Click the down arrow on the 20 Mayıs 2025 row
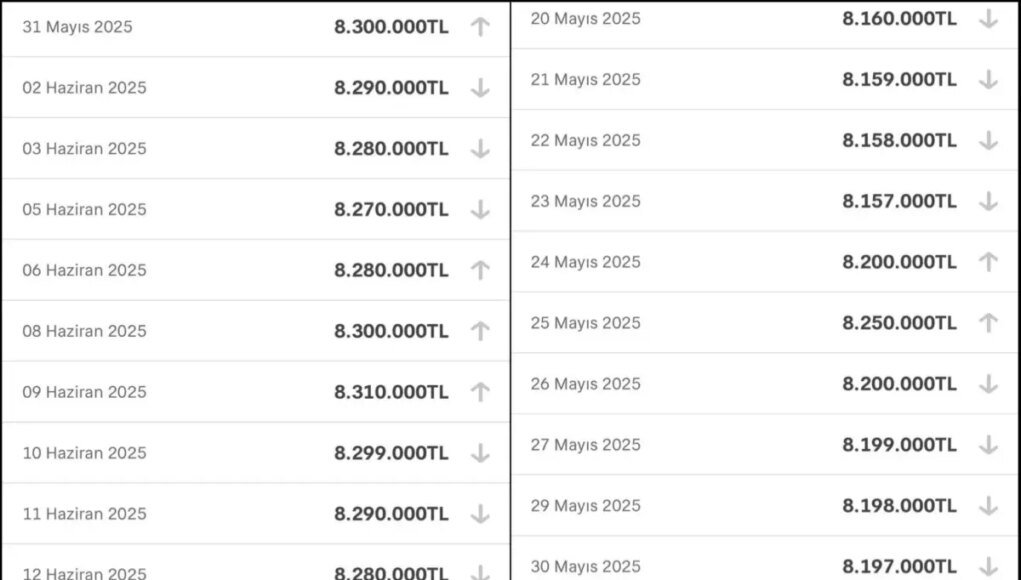 [x=988, y=19]
